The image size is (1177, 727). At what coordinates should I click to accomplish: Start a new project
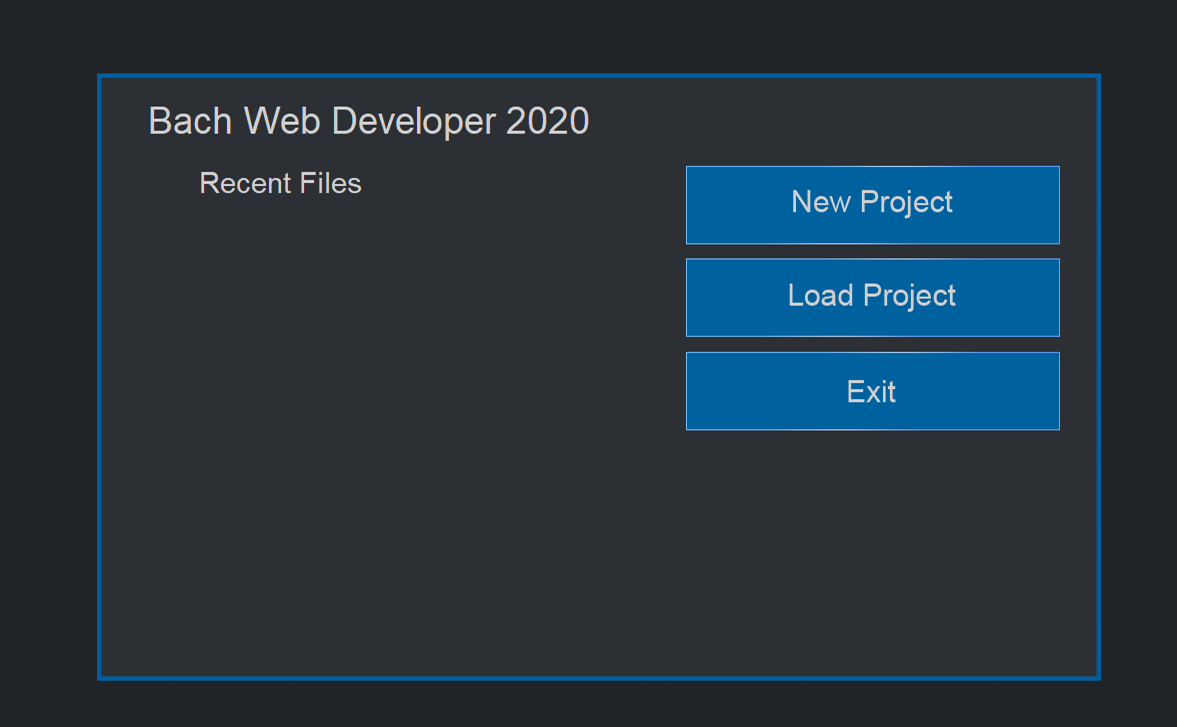[872, 205]
